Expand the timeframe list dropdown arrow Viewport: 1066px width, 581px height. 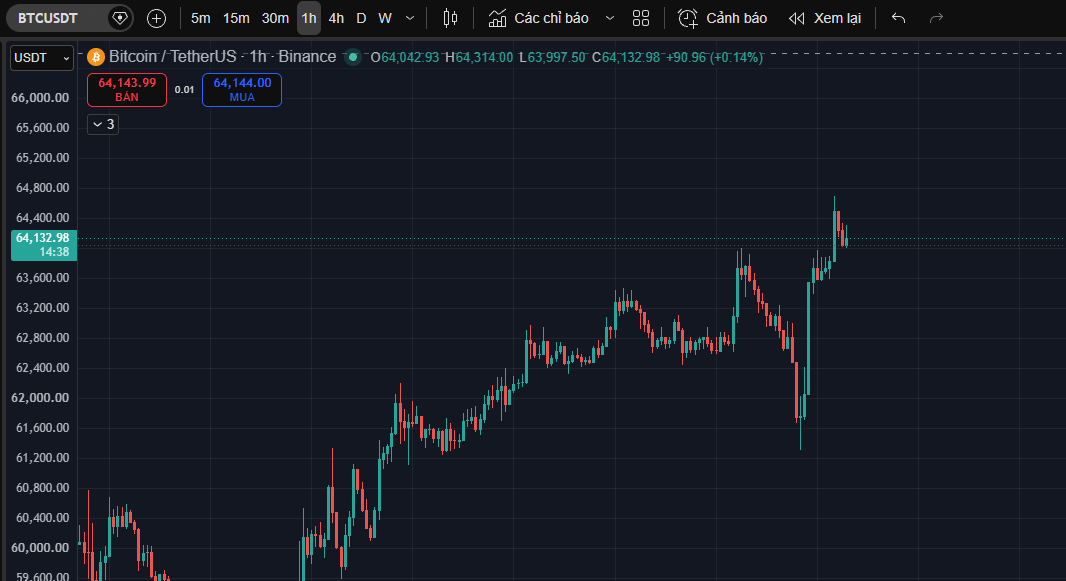click(410, 18)
